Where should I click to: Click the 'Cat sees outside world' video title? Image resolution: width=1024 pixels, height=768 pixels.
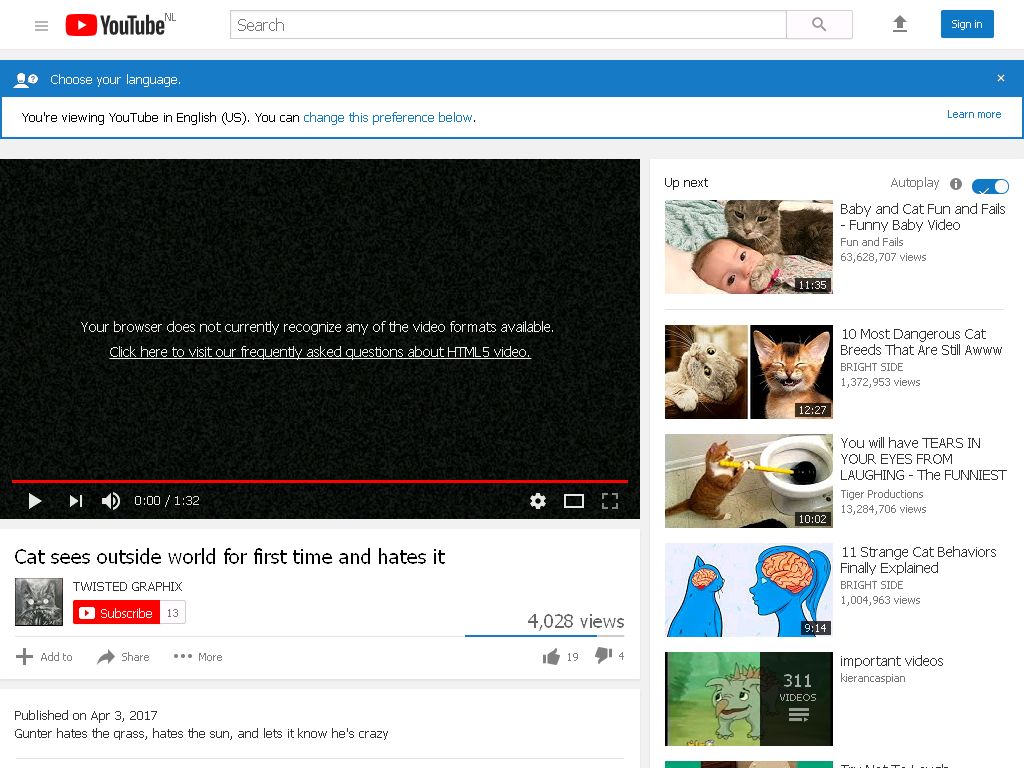(x=229, y=557)
